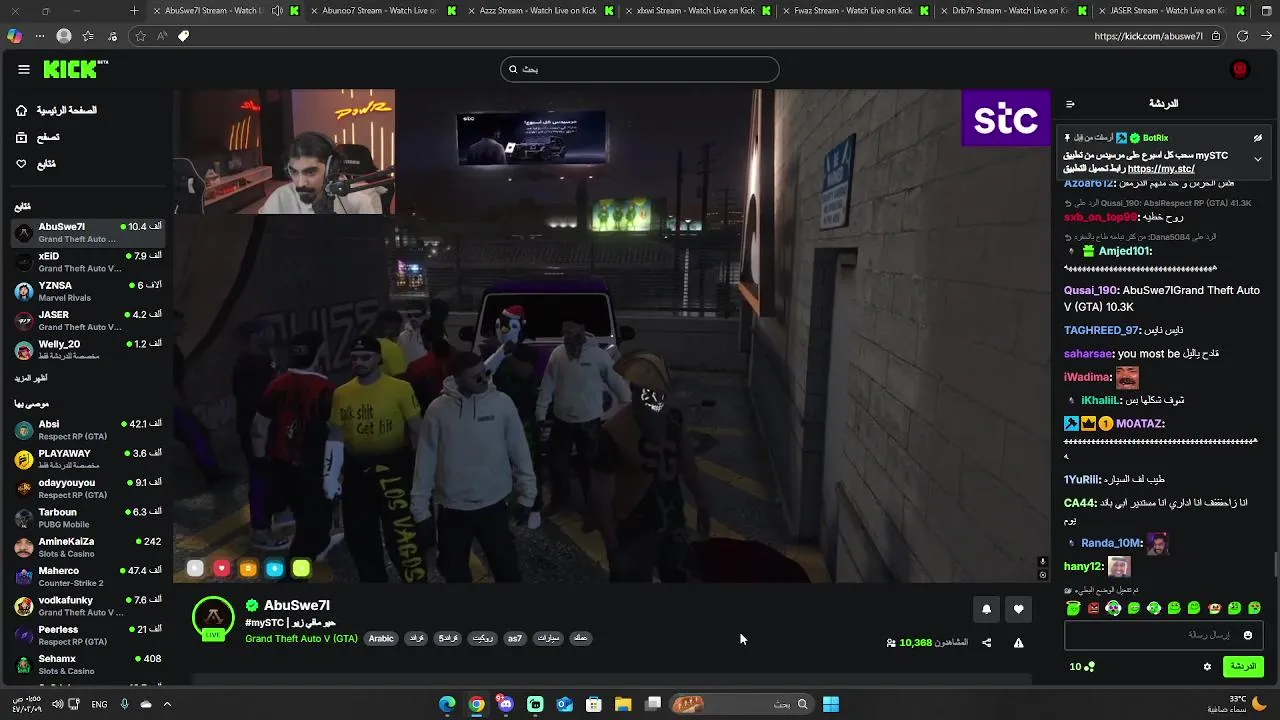
Task: Toggle stream notifications with the bell button
Action: [x=986, y=609]
